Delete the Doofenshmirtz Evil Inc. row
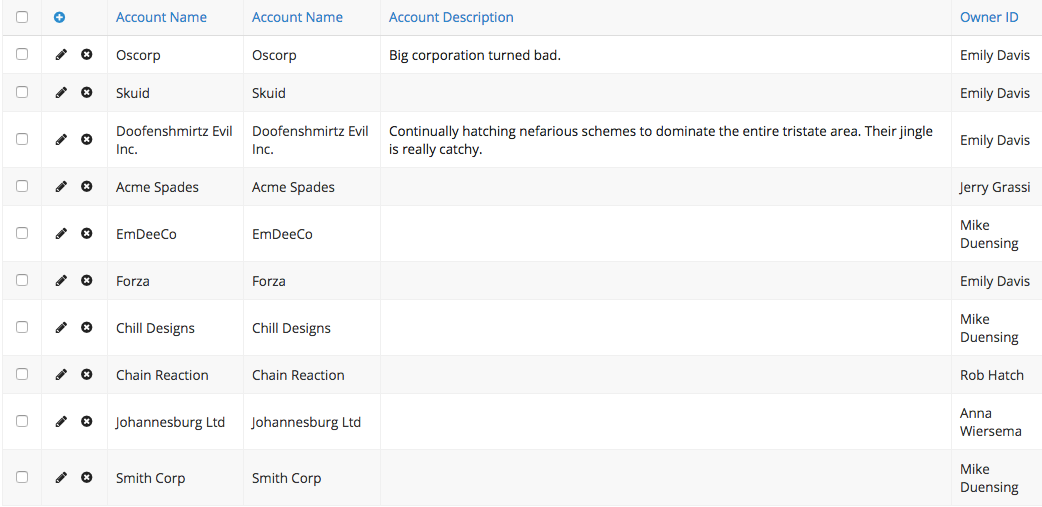Viewport: 1042px width, 507px height. 86,140
